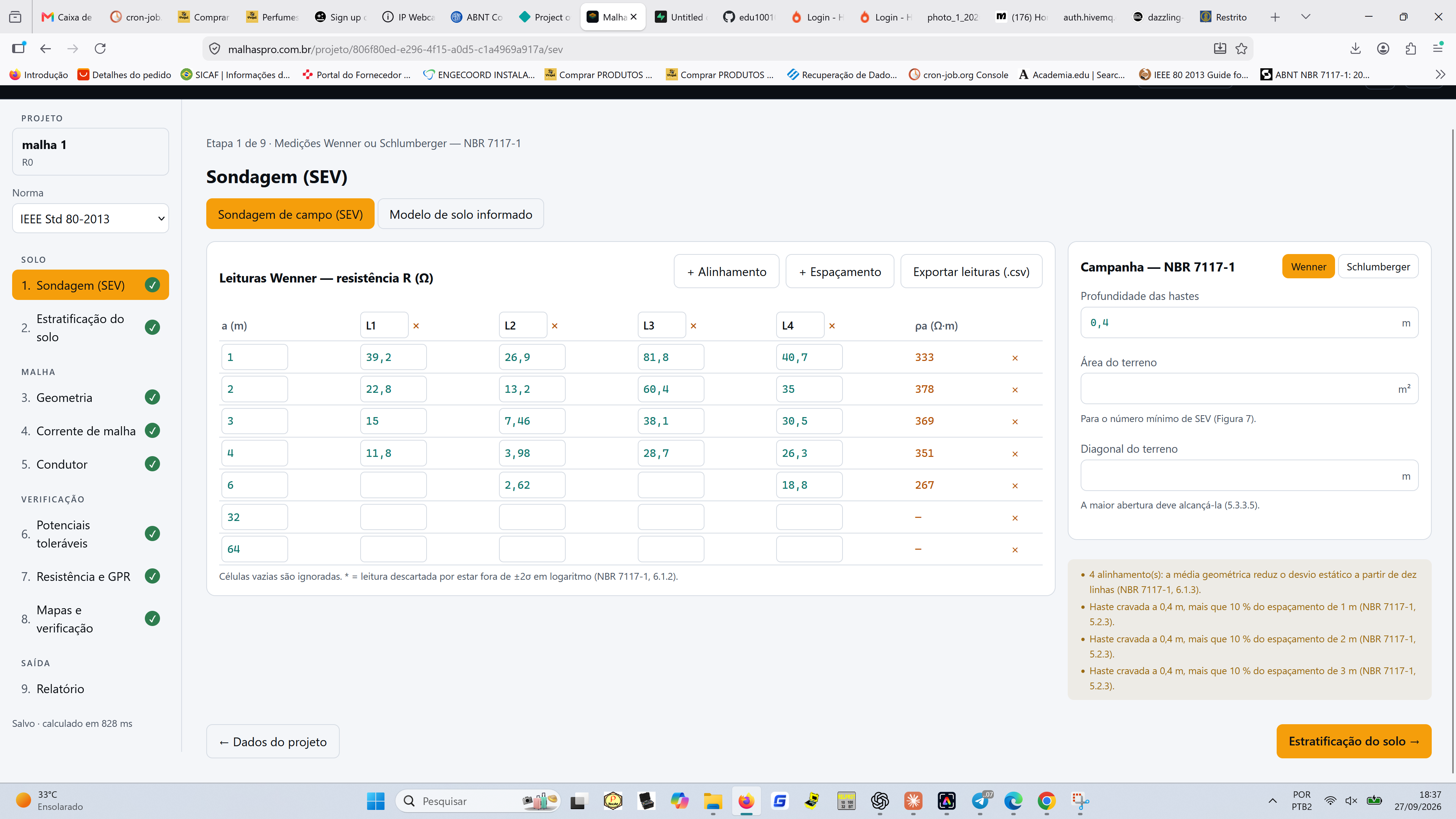Remove alignment column L1
Image resolution: width=1456 pixels, height=819 pixels.
pos(416,326)
